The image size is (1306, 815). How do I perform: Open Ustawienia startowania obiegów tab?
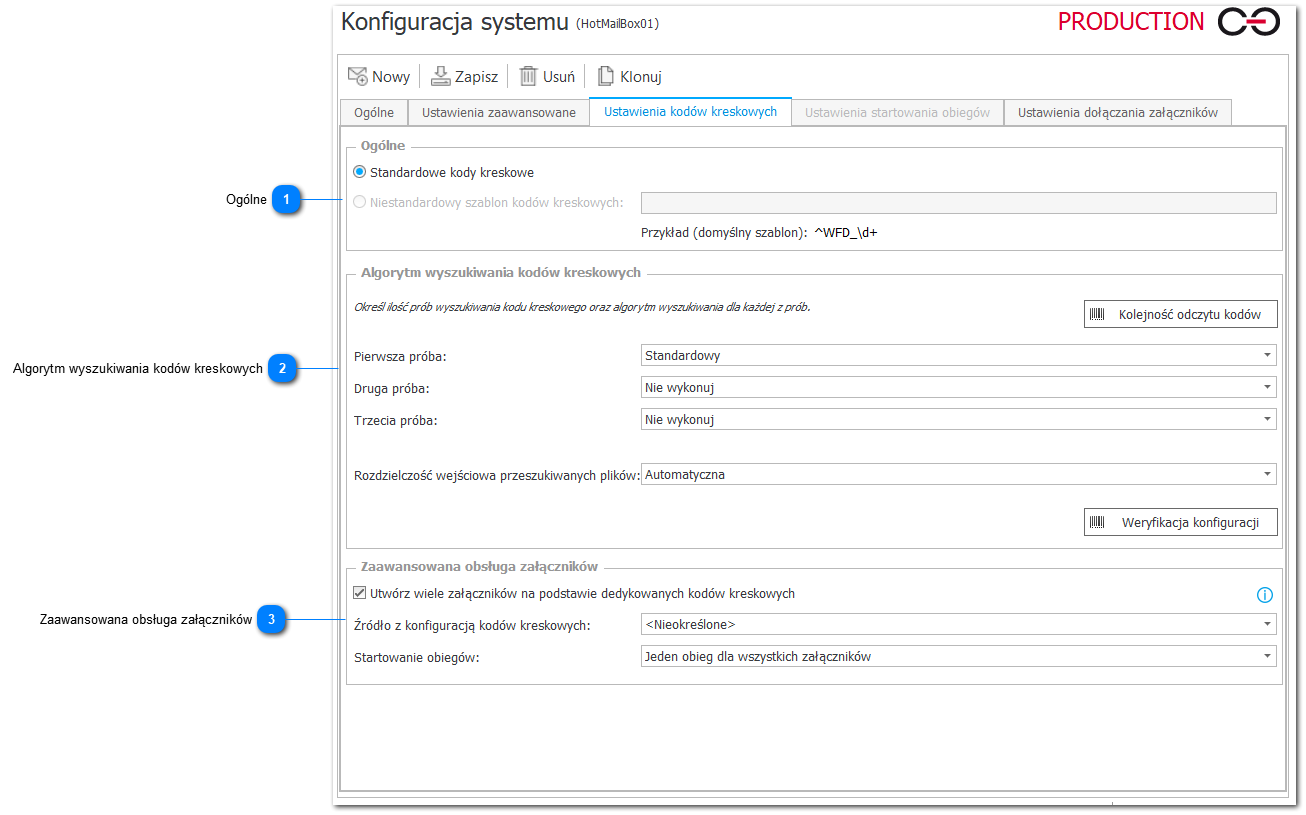coord(897,112)
